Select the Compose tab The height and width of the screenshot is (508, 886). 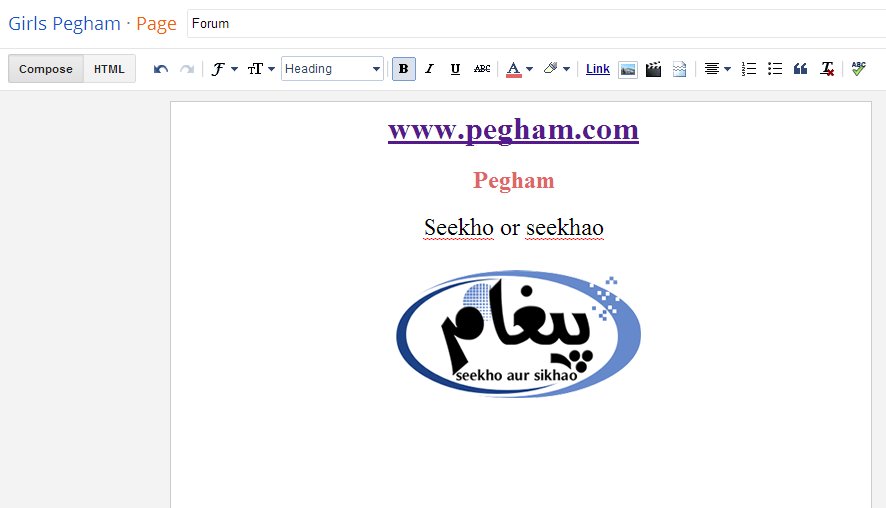pos(46,69)
